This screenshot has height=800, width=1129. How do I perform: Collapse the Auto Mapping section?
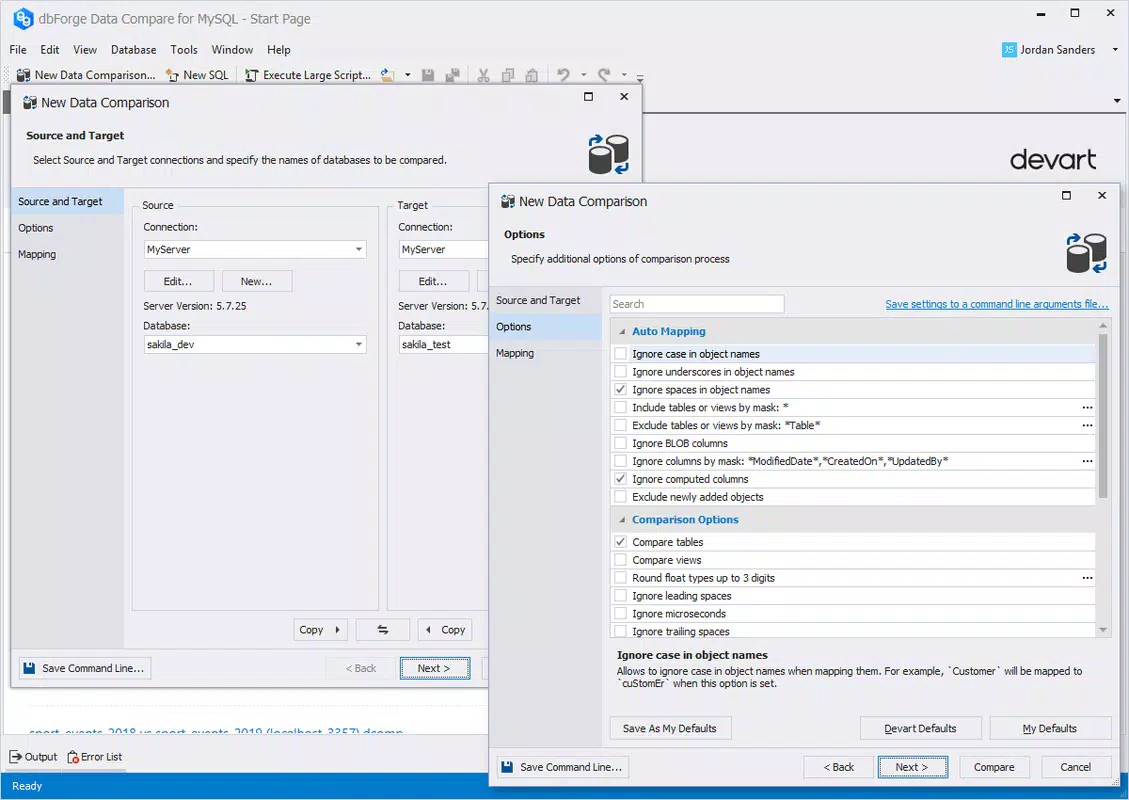622,331
